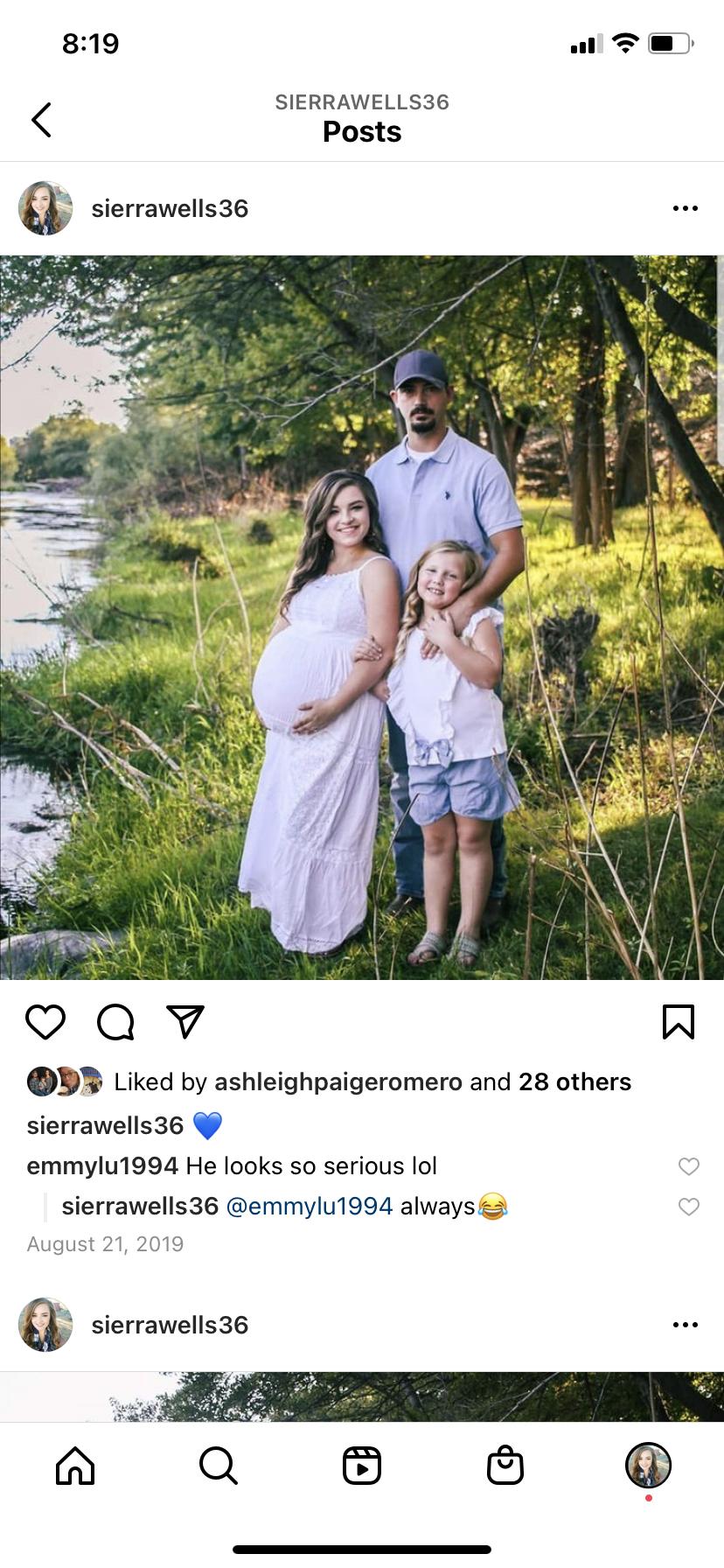This screenshot has width=724, height=1568.
Task: Save post using bookmark icon
Action: 679,1021
